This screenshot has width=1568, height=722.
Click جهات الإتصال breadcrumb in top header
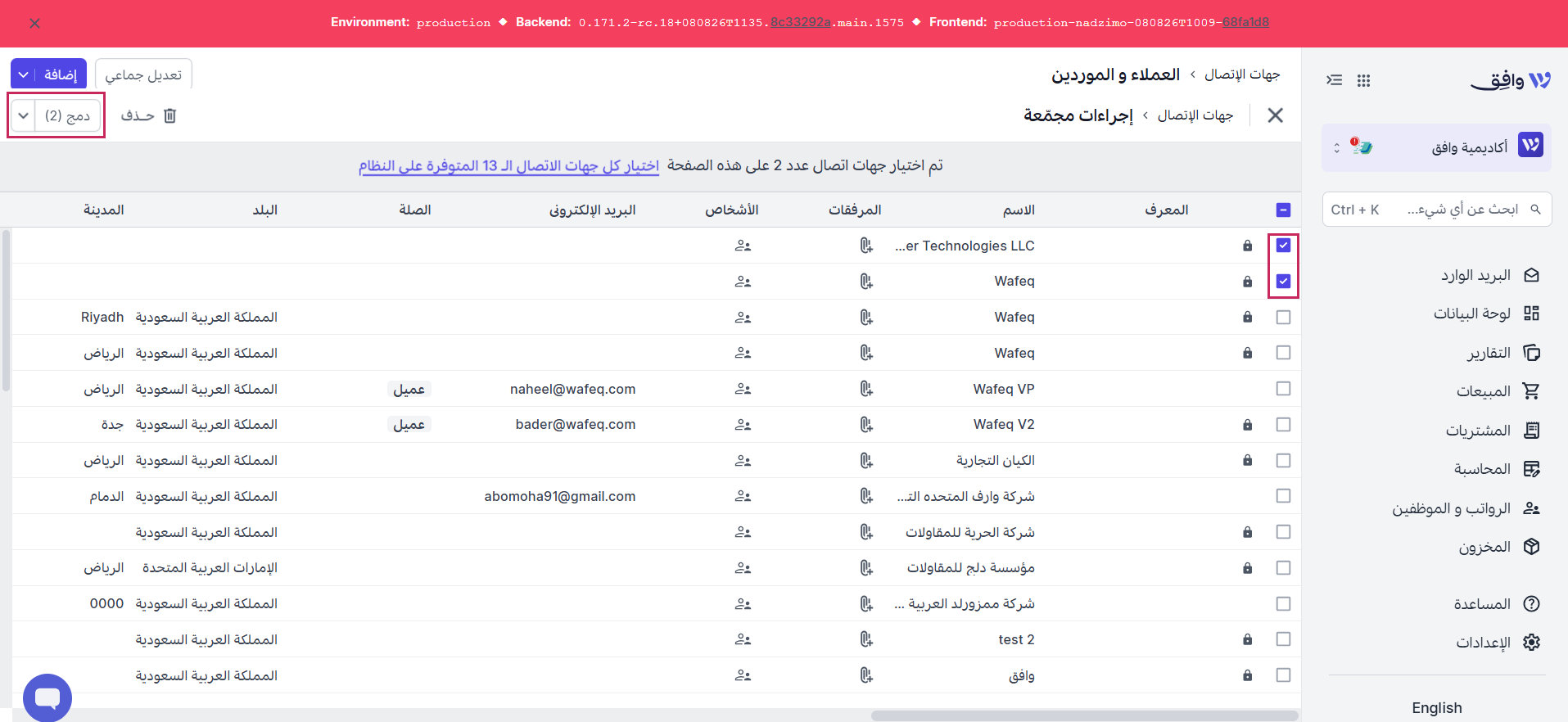point(1242,74)
